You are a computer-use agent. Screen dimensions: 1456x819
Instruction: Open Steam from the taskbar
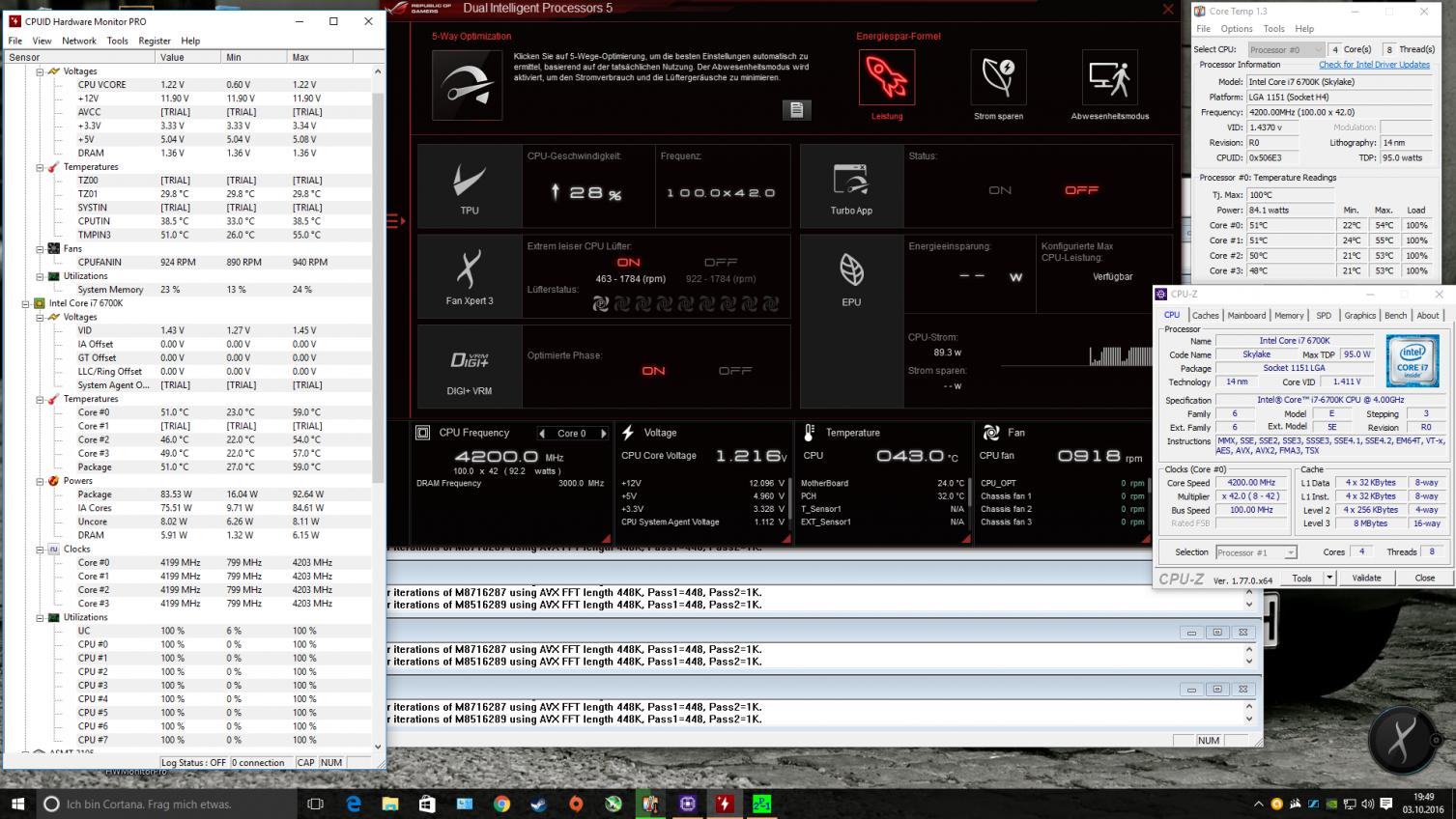538,804
